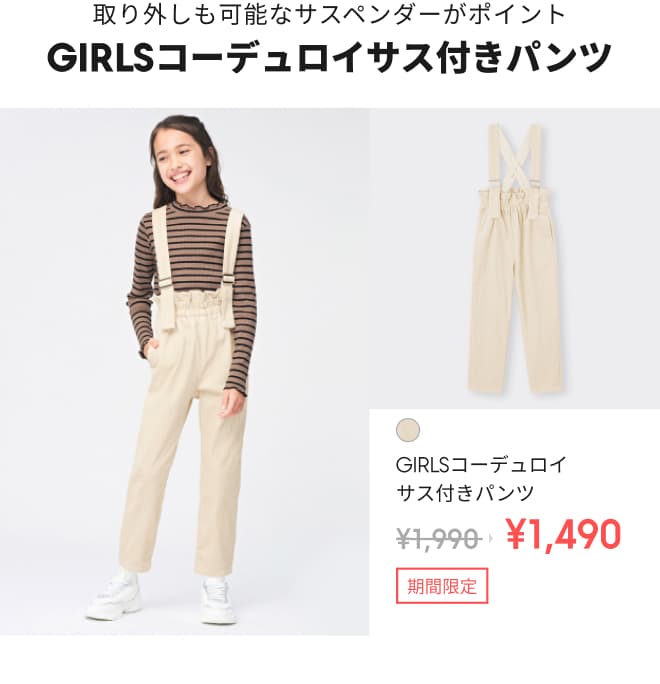Click the crossed-out original price ¥1,990
This screenshot has height=684, width=660.
click(x=438, y=539)
